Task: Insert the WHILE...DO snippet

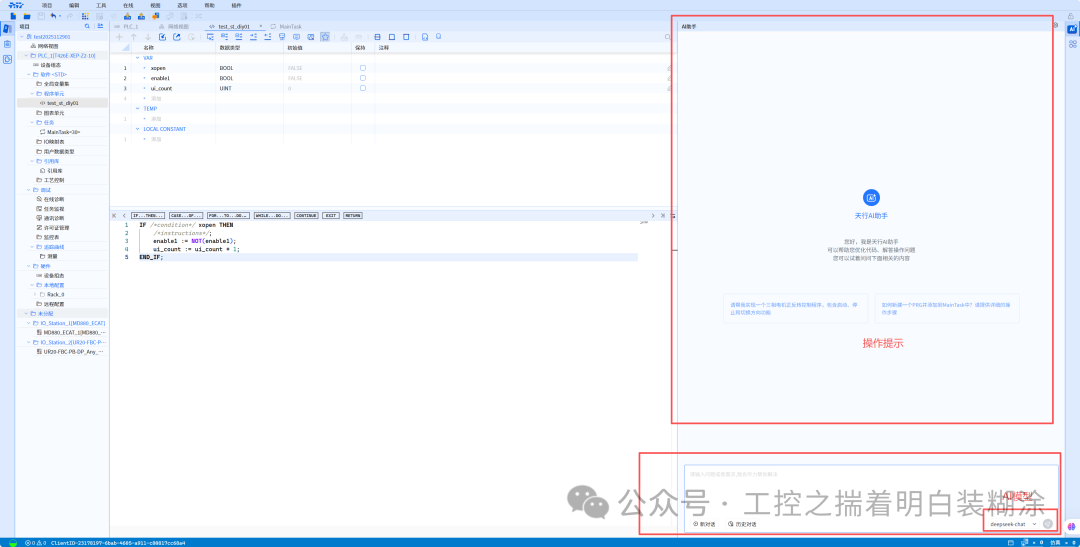Action: click(272, 216)
